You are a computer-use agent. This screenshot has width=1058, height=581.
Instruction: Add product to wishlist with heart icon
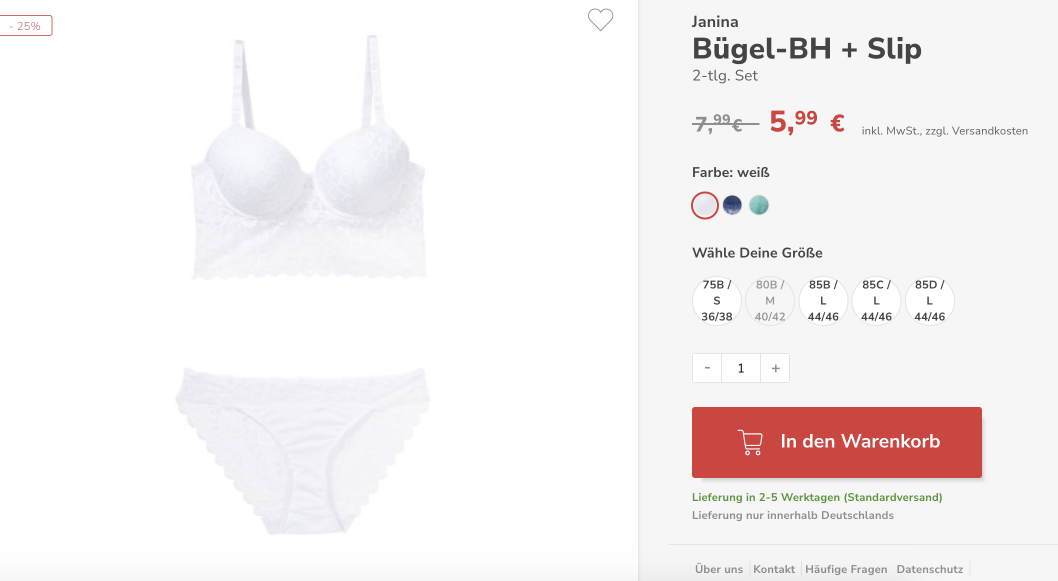(600, 20)
